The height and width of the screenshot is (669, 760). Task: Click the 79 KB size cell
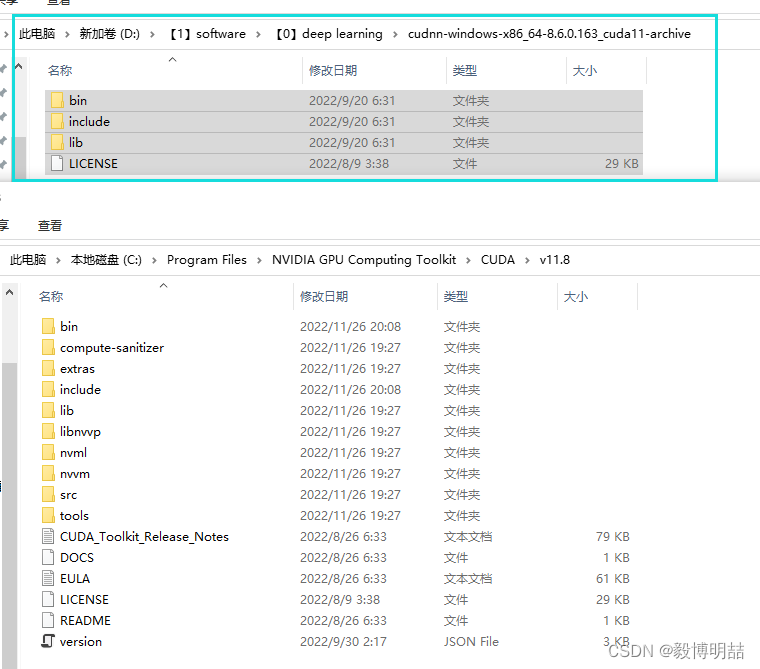(613, 537)
